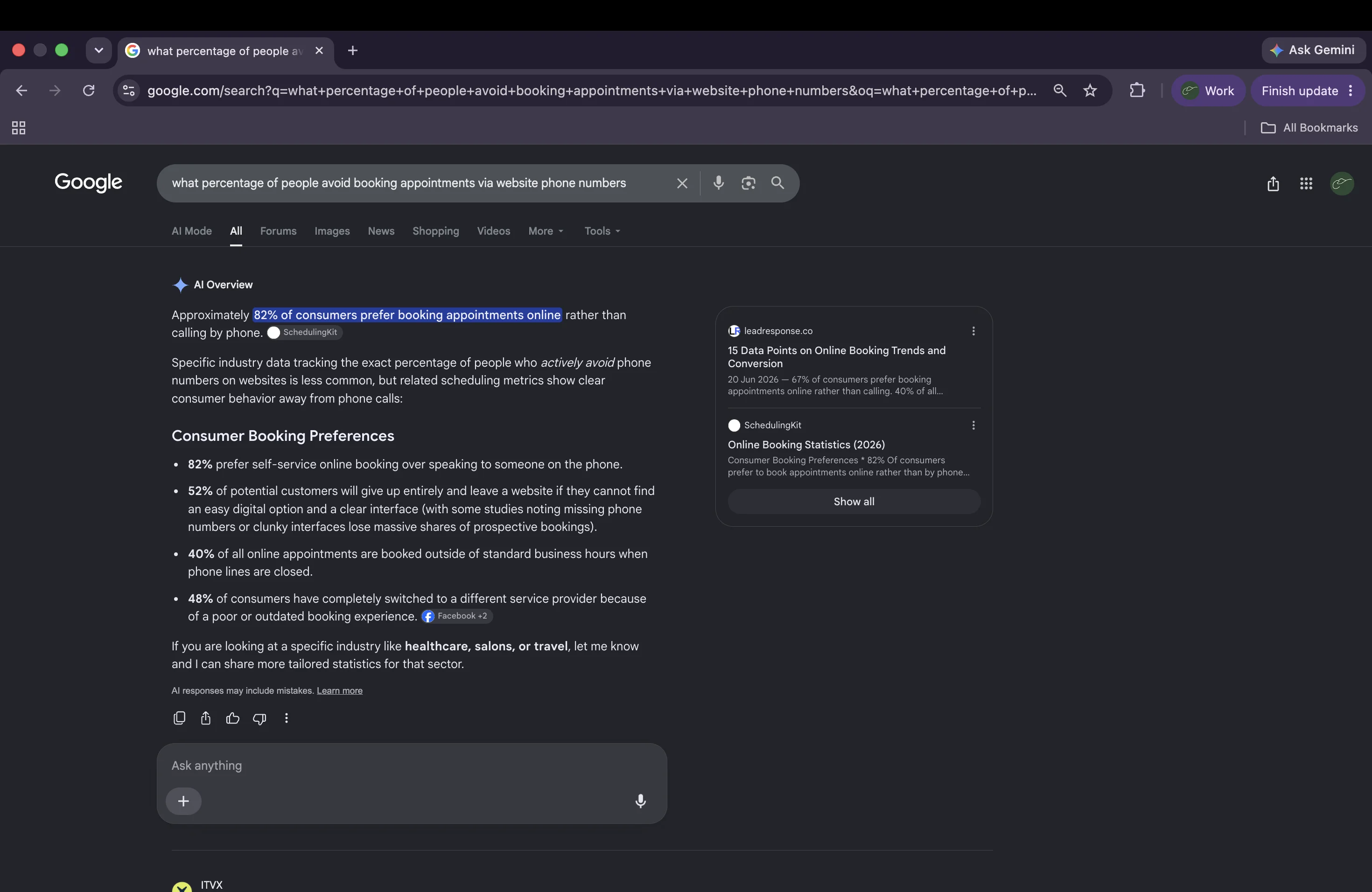Viewport: 1372px width, 892px height.
Task: Clear the Google search box text
Action: click(682, 183)
